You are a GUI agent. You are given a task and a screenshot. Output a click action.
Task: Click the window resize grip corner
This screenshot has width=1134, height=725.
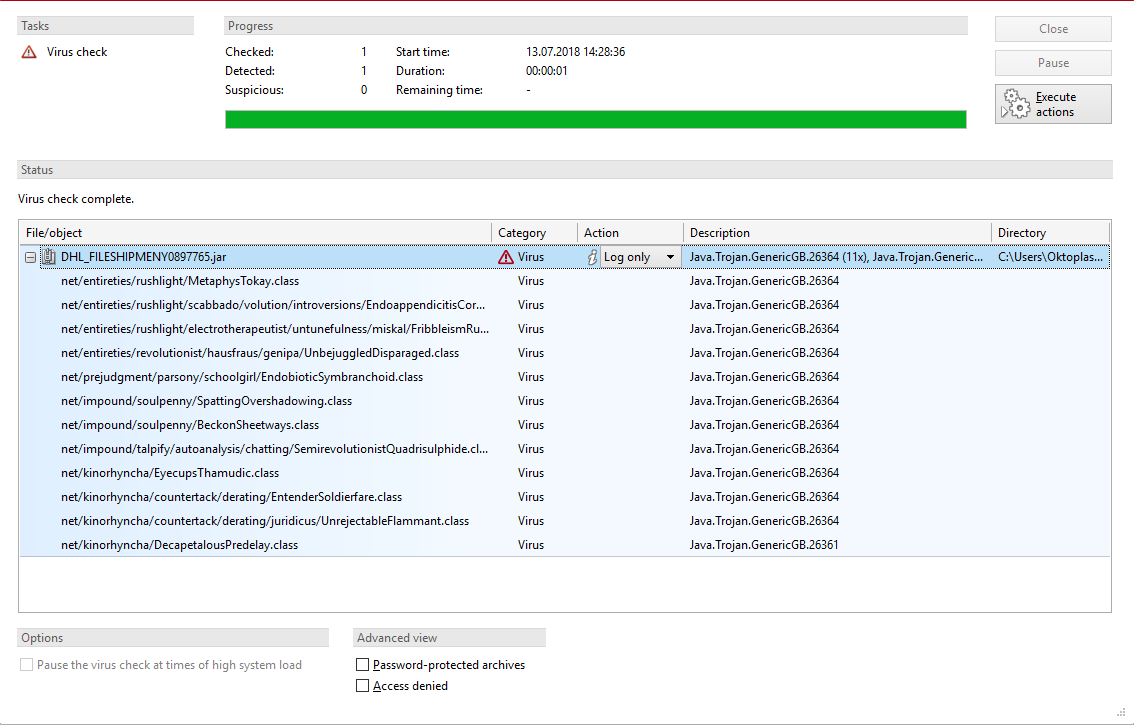[x=1122, y=713]
